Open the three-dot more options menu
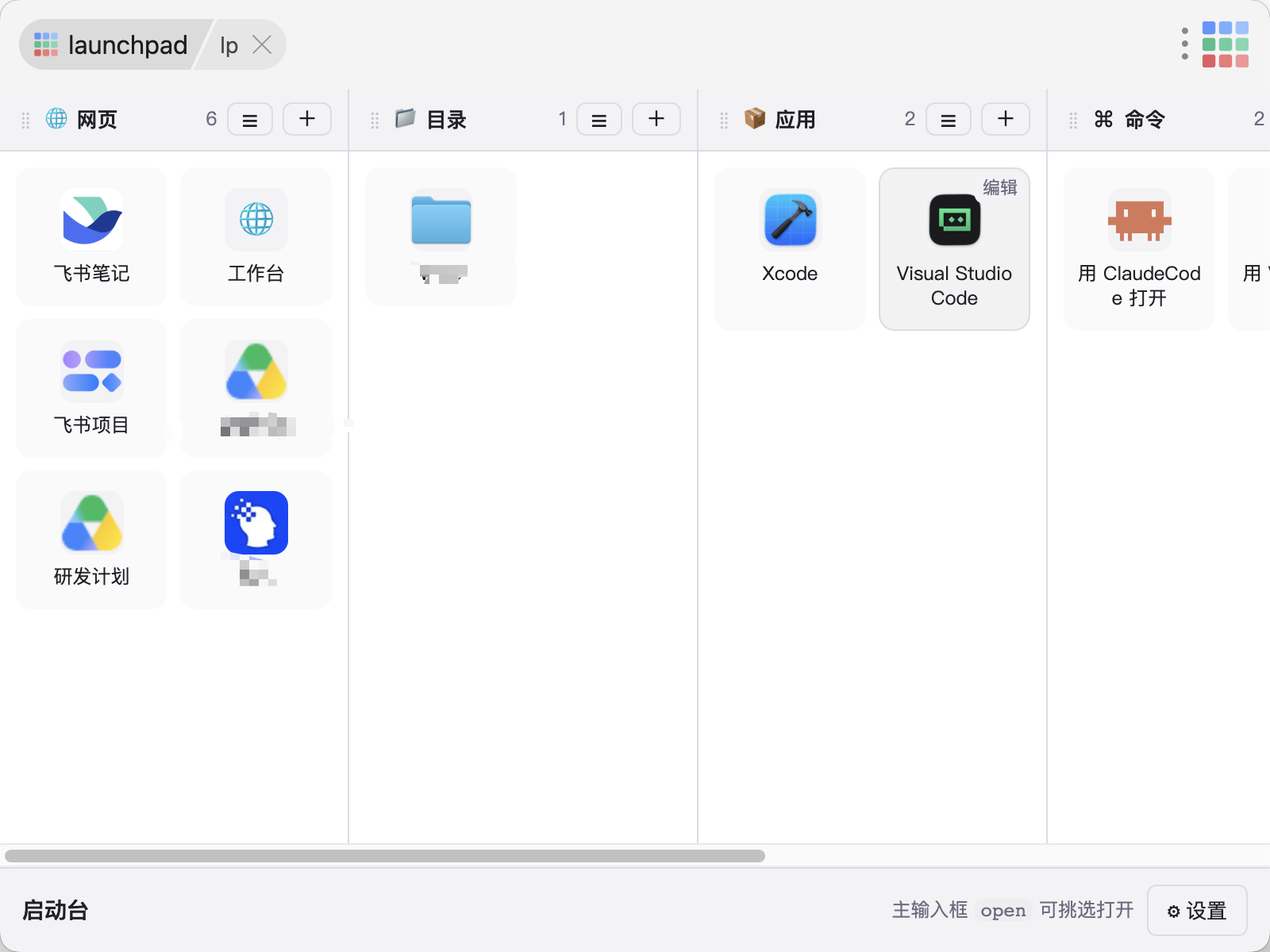 tap(1184, 44)
